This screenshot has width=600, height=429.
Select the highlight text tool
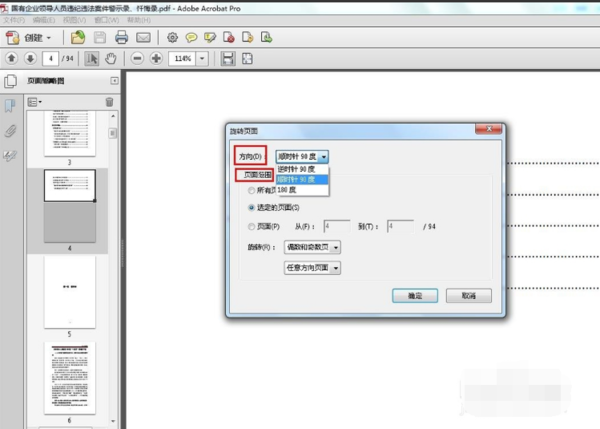point(210,38)
